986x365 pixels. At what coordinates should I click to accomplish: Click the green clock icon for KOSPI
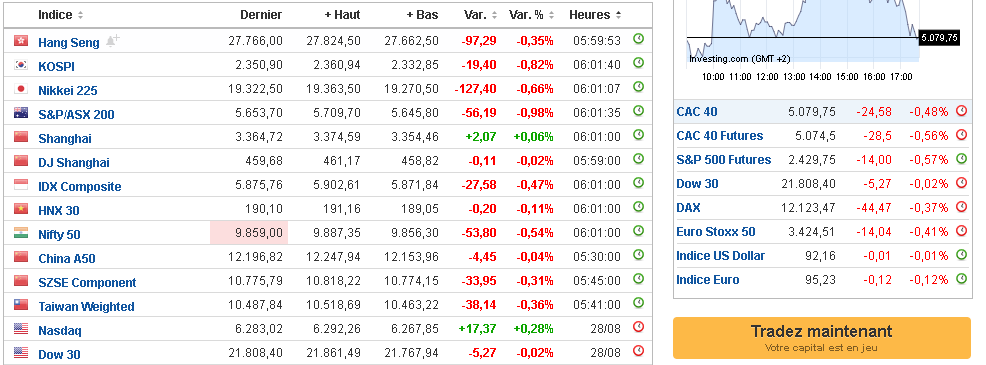click(x=638, y=63)
